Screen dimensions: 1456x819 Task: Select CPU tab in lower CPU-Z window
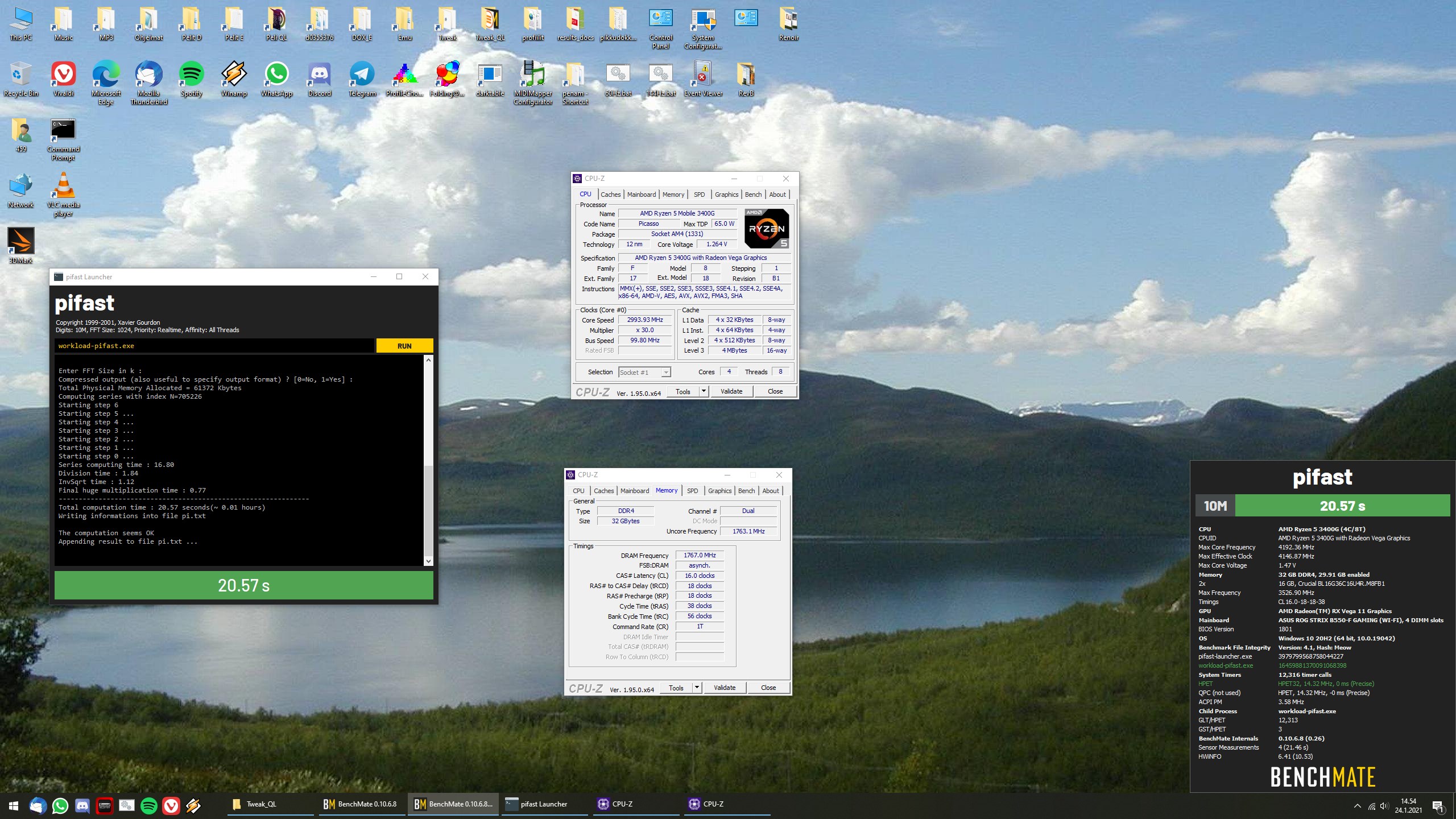point(578,491)
